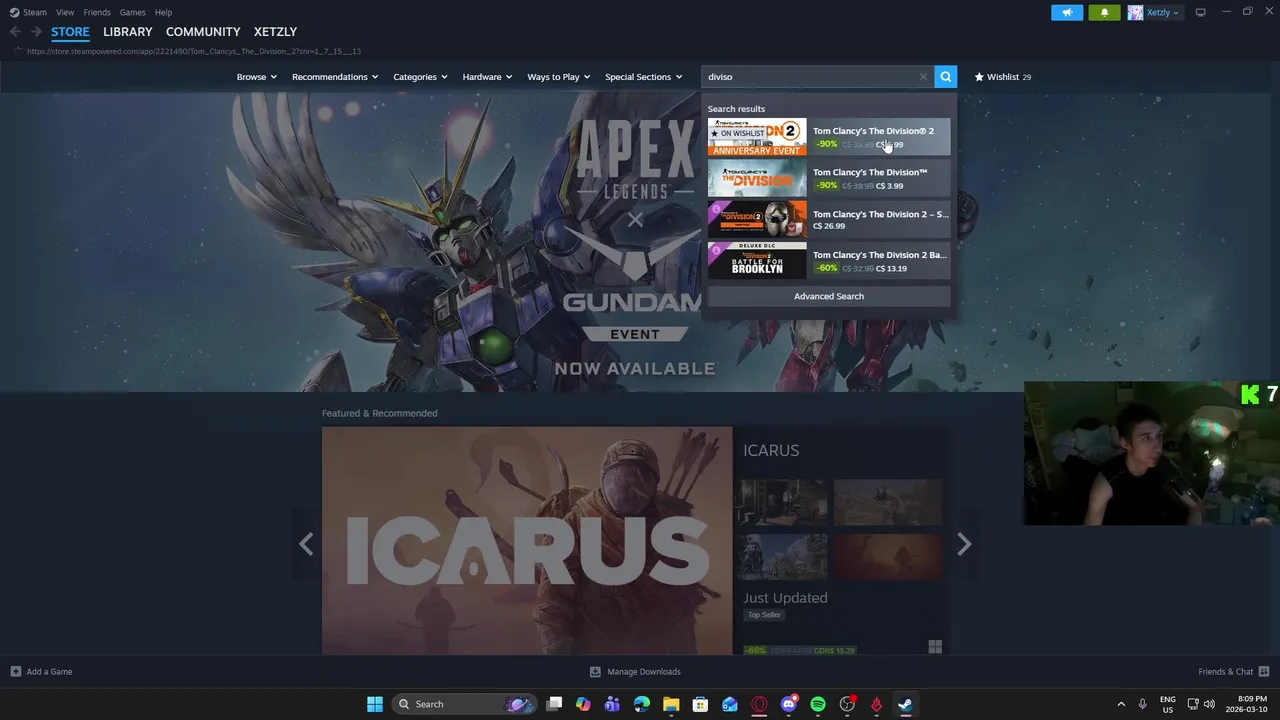Open Microsoft Store from the taskbar
The height and width of the screenshot is (720, 1280).
(x=700, y=704)
